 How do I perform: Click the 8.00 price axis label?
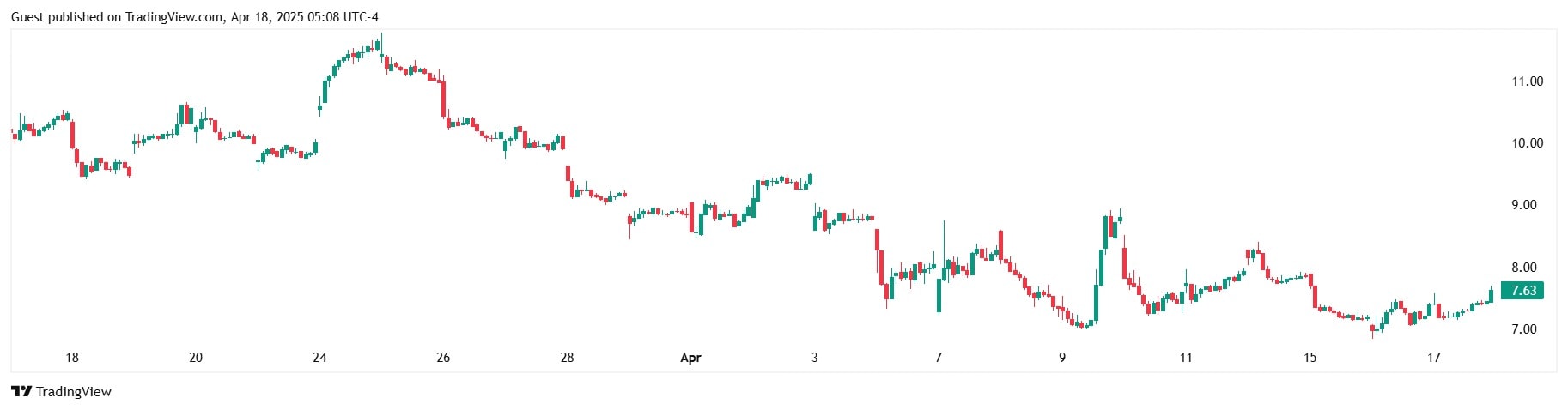pyautogui.click(x=1524, y=268)
